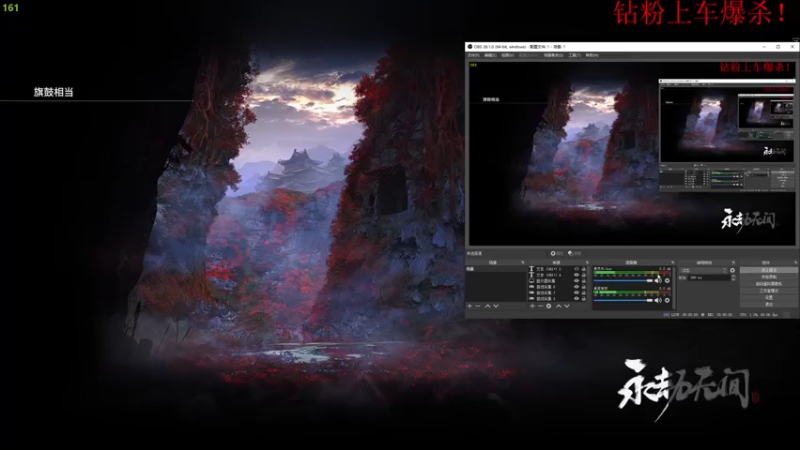Pop out the 来源 dock panel icon
This screenshot has width=800, height=450.
[x=587, y=262]
